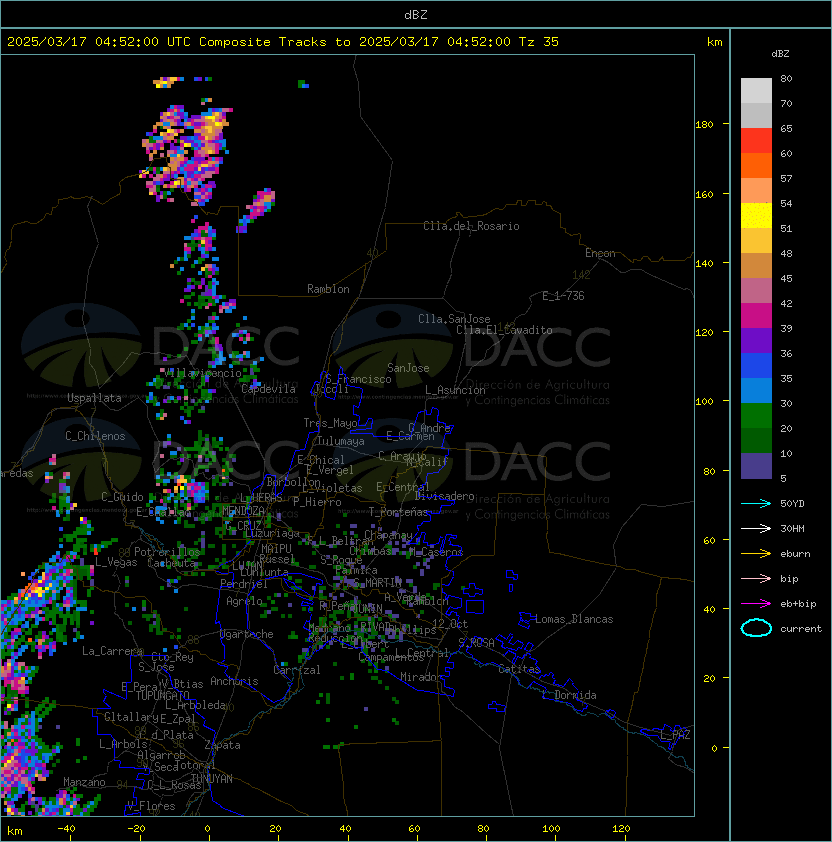This screenshot has width=832, height=842.
Task: Select the 'Mirador' map label
Action: tap(422, 677)
